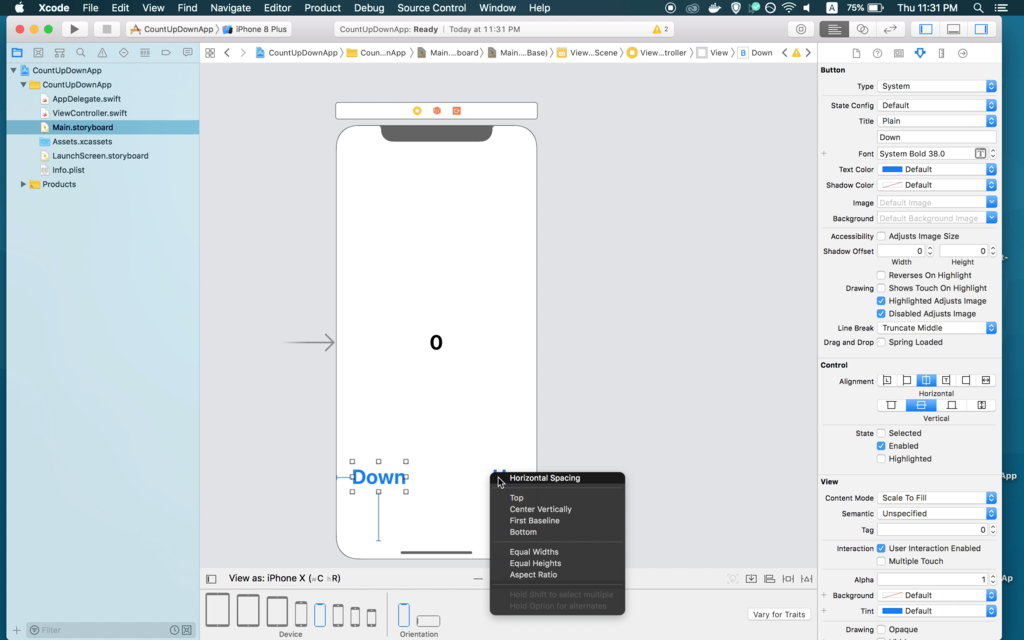Uncheck Disabled Adjusts Image
The image size is (1024, 640).
coord(881,314)
